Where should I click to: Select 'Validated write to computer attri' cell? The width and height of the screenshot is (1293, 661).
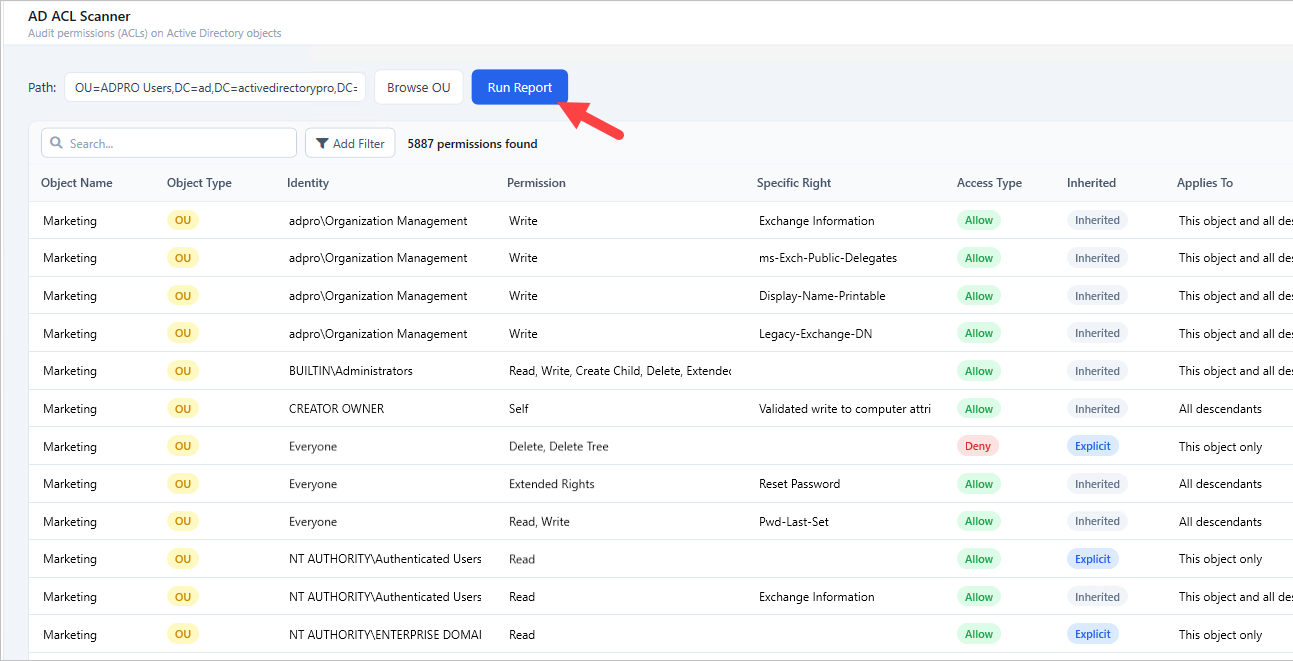pos(845,409)
